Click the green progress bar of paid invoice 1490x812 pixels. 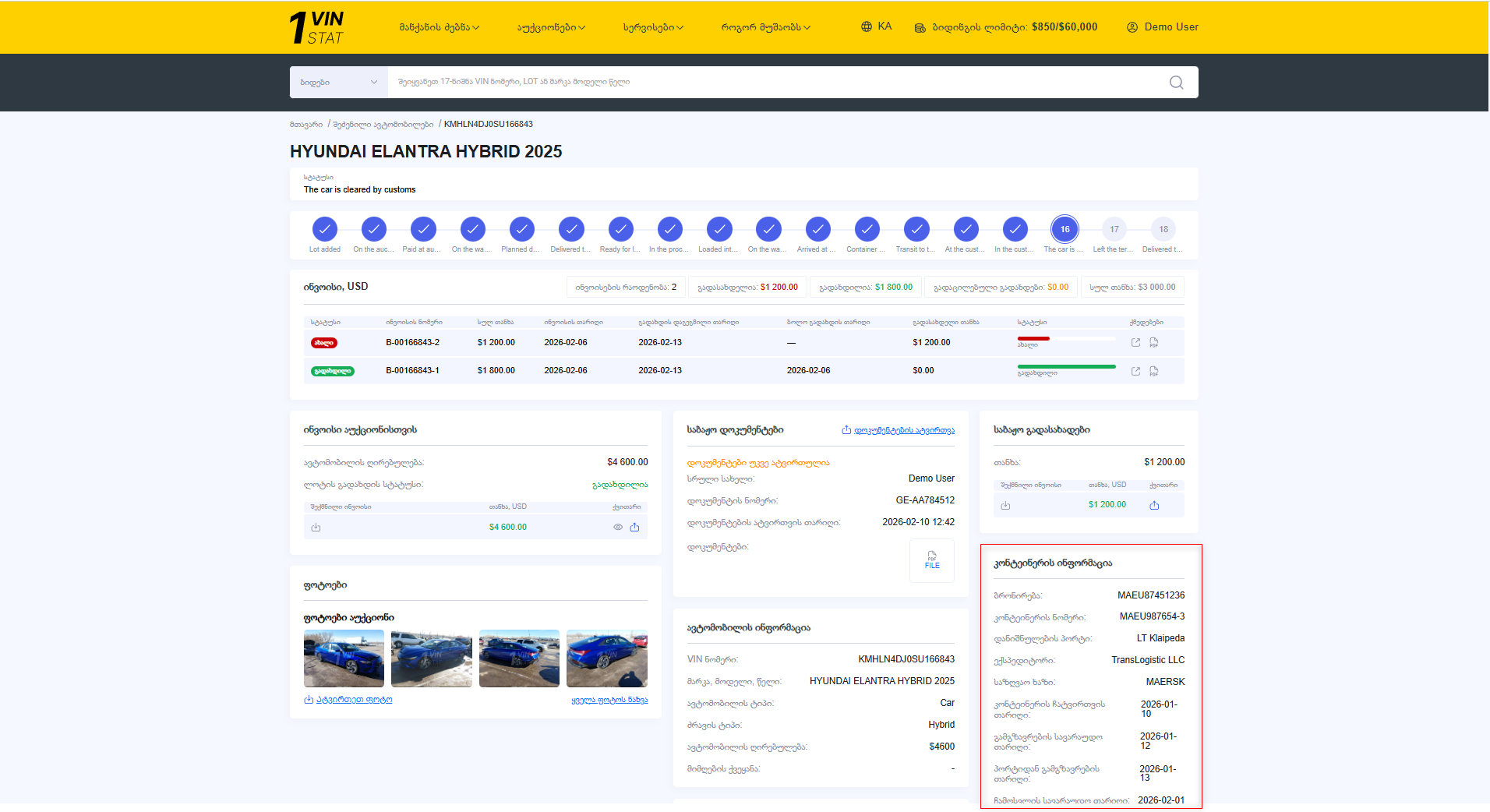pyautogui.click(x=1066, y=366)
